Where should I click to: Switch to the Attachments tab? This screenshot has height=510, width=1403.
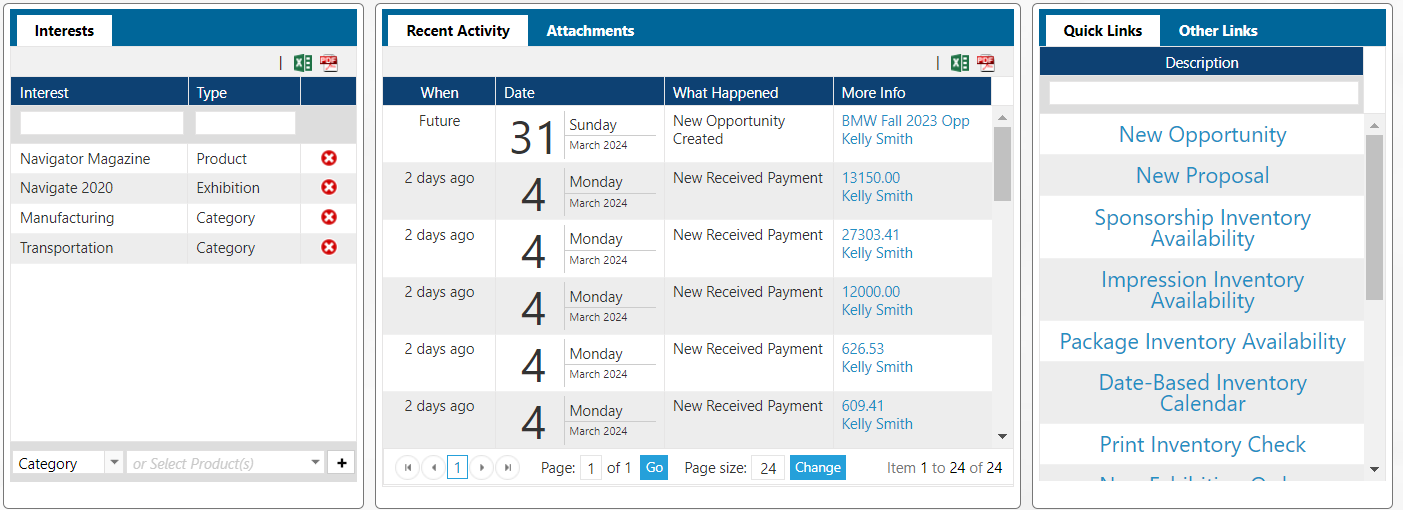coord(590,31)
